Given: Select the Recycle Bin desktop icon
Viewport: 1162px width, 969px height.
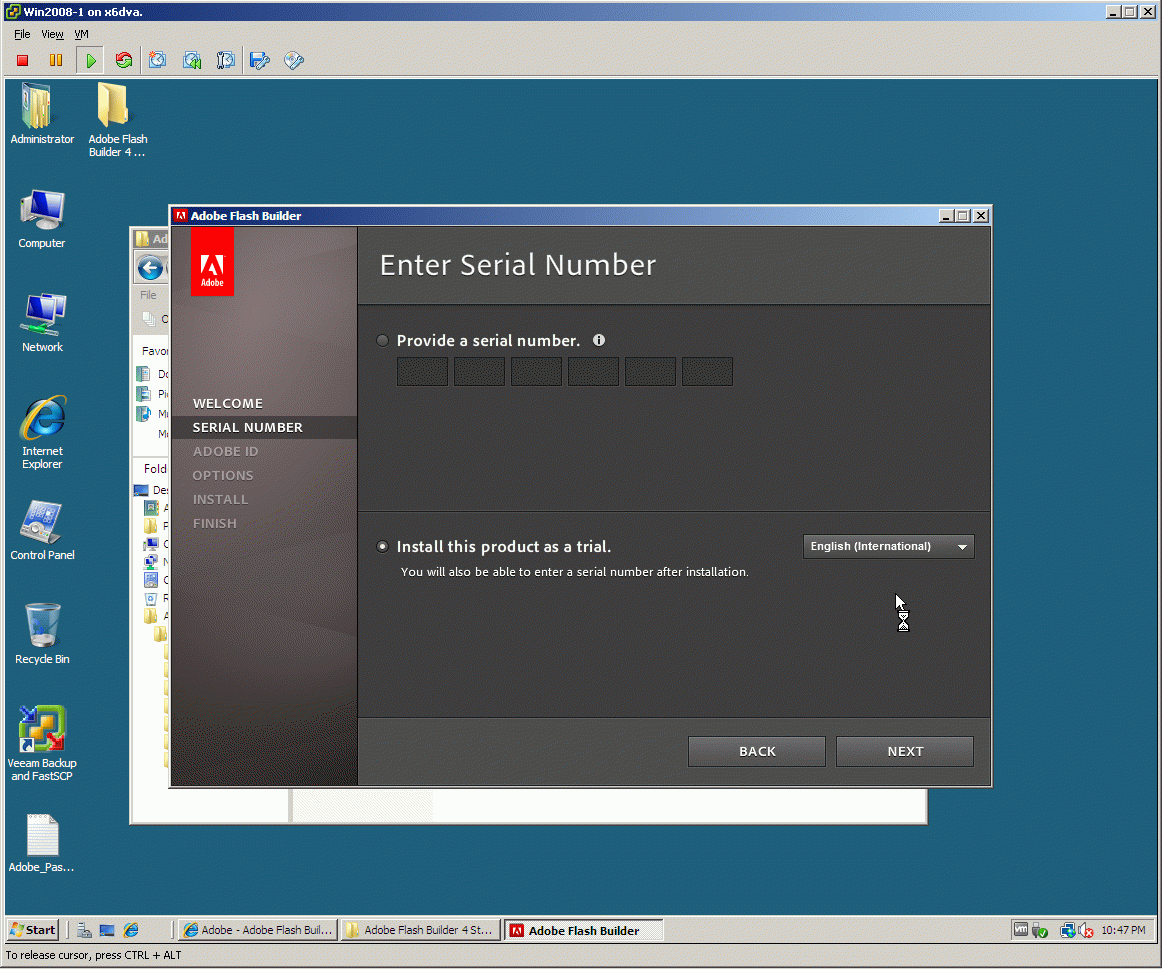Looking at the screenshot, I should coord(42,635).
